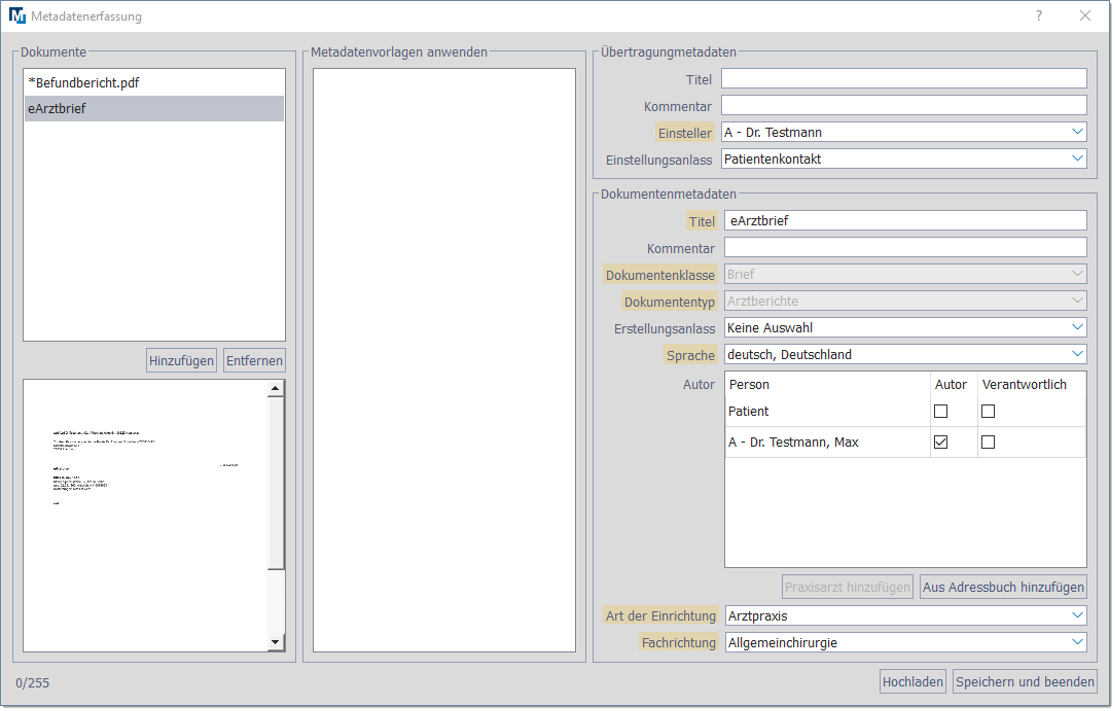Uncheck Autor for Dr. Testmann, Max

pos(940,442)
